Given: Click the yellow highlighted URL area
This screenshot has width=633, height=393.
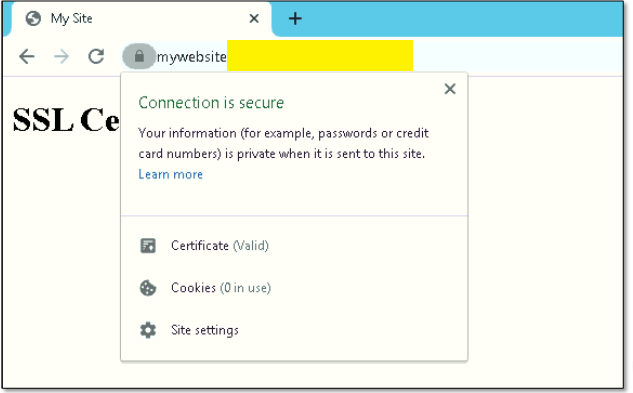Looking at the screenshot, I should pos(320,55).
